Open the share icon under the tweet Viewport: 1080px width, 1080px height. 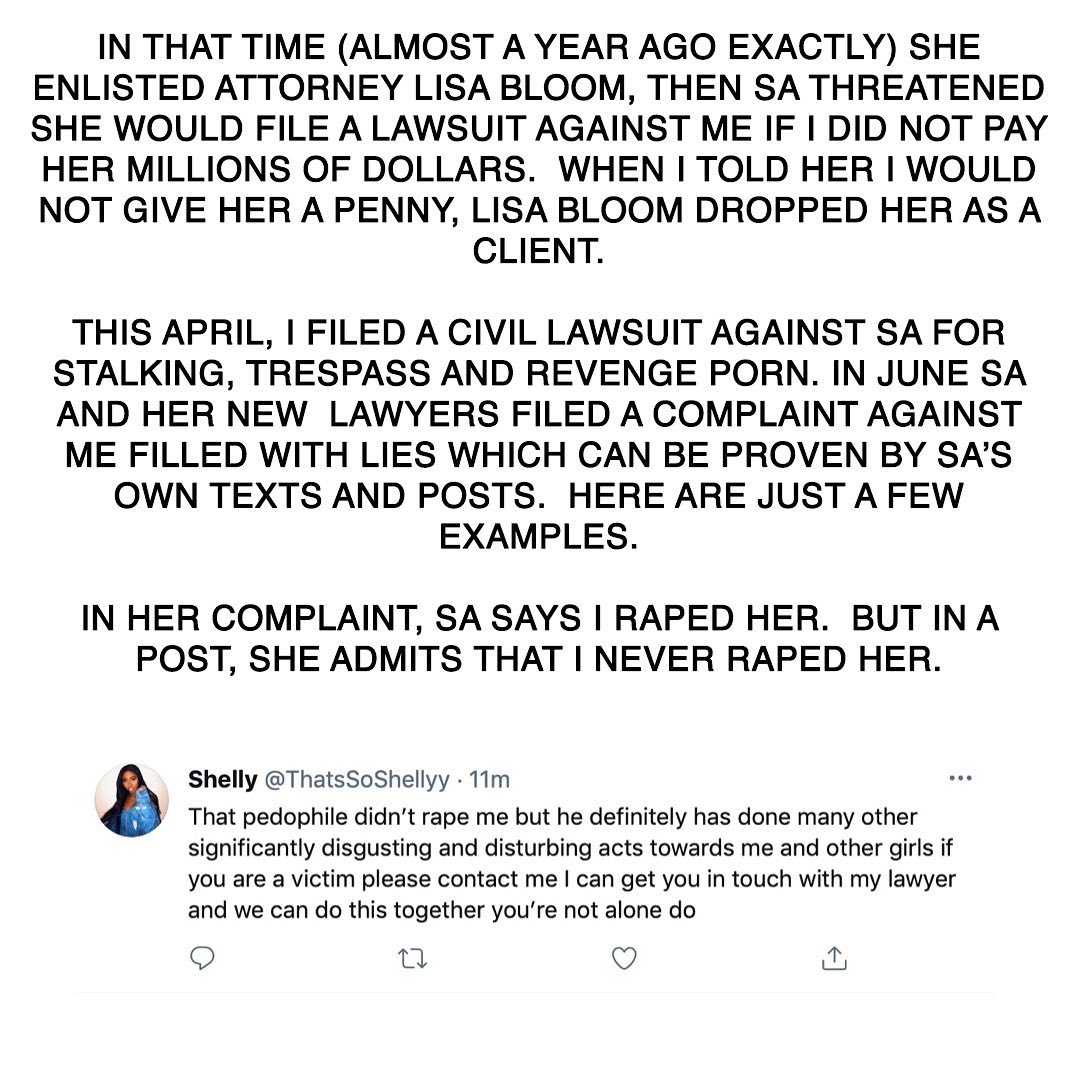[x=833, y=959]
